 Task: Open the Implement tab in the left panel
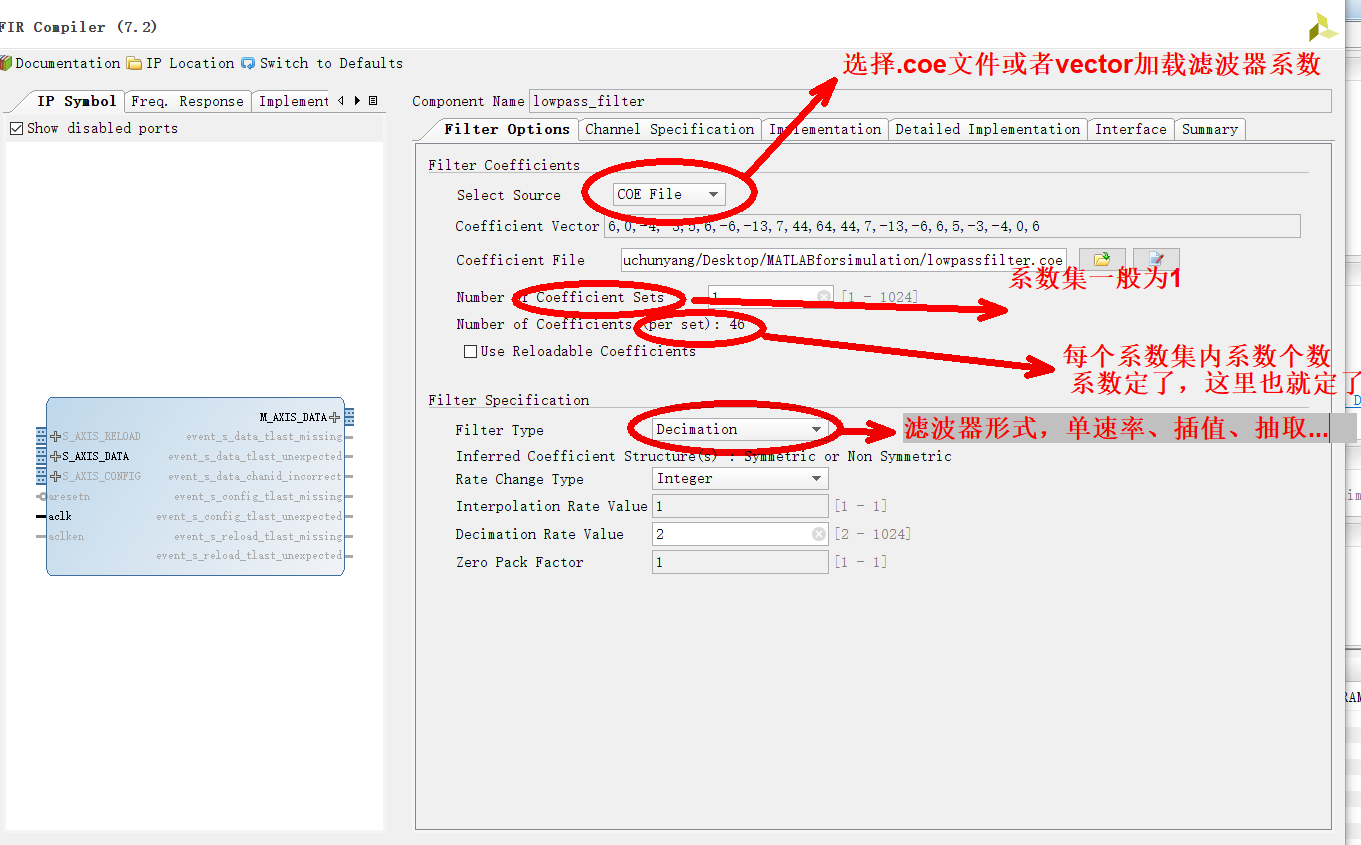click(x=293, y=101)
